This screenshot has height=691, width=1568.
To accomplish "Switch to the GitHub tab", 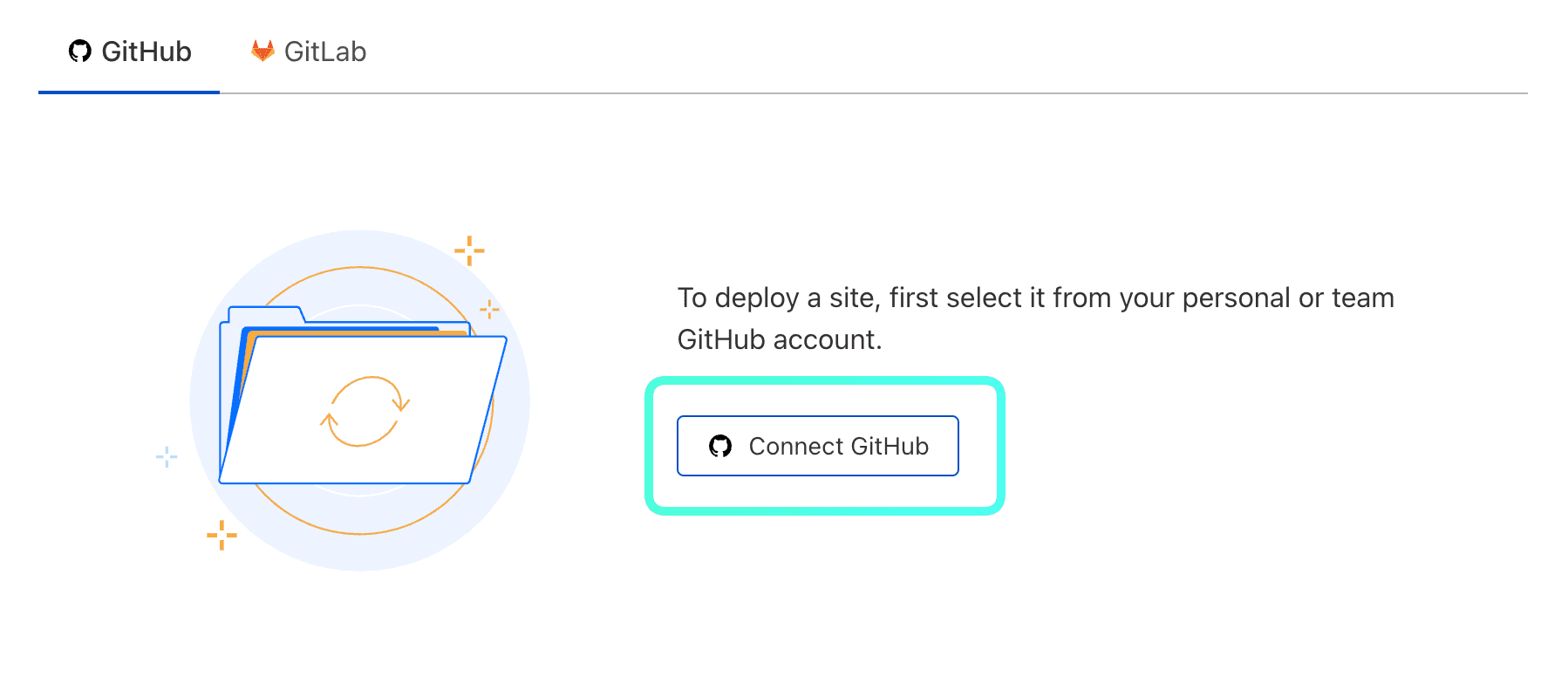I will click(129, 52).
